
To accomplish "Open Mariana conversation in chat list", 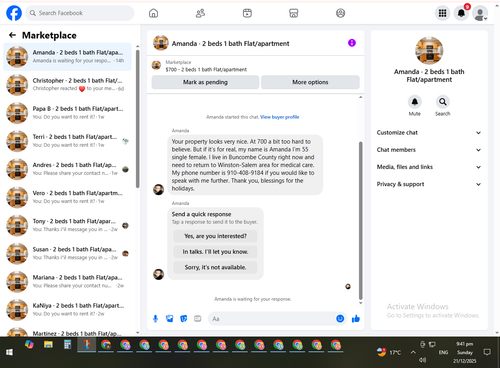I will click(x=67, y=282).
